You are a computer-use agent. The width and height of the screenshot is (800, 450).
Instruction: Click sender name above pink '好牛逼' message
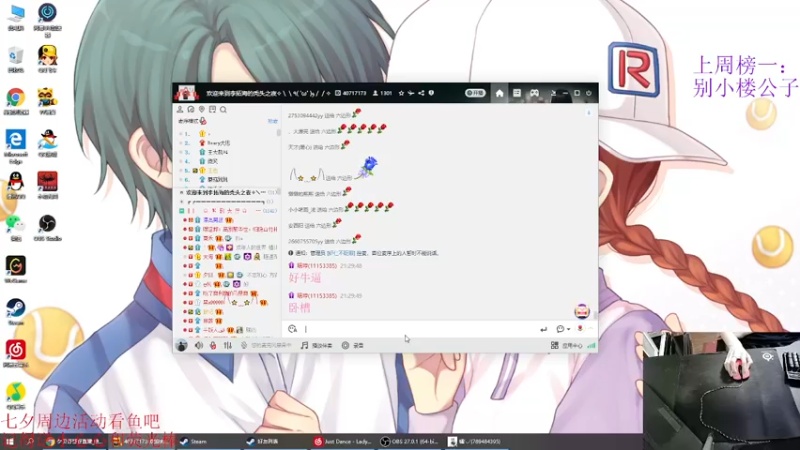pyautogui.click(x=316, y=266)
